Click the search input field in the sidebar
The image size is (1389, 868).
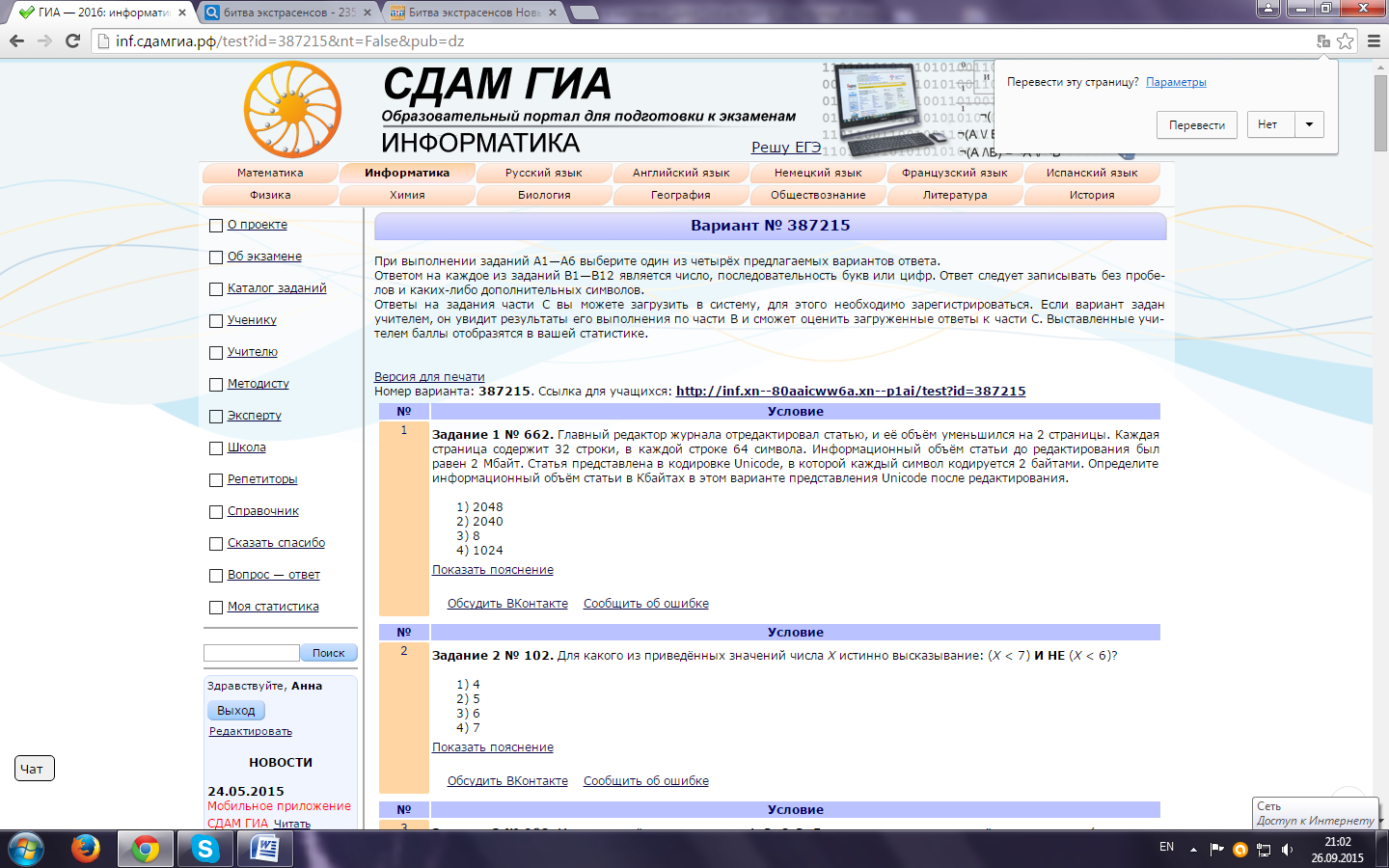[x=252, y=653]
